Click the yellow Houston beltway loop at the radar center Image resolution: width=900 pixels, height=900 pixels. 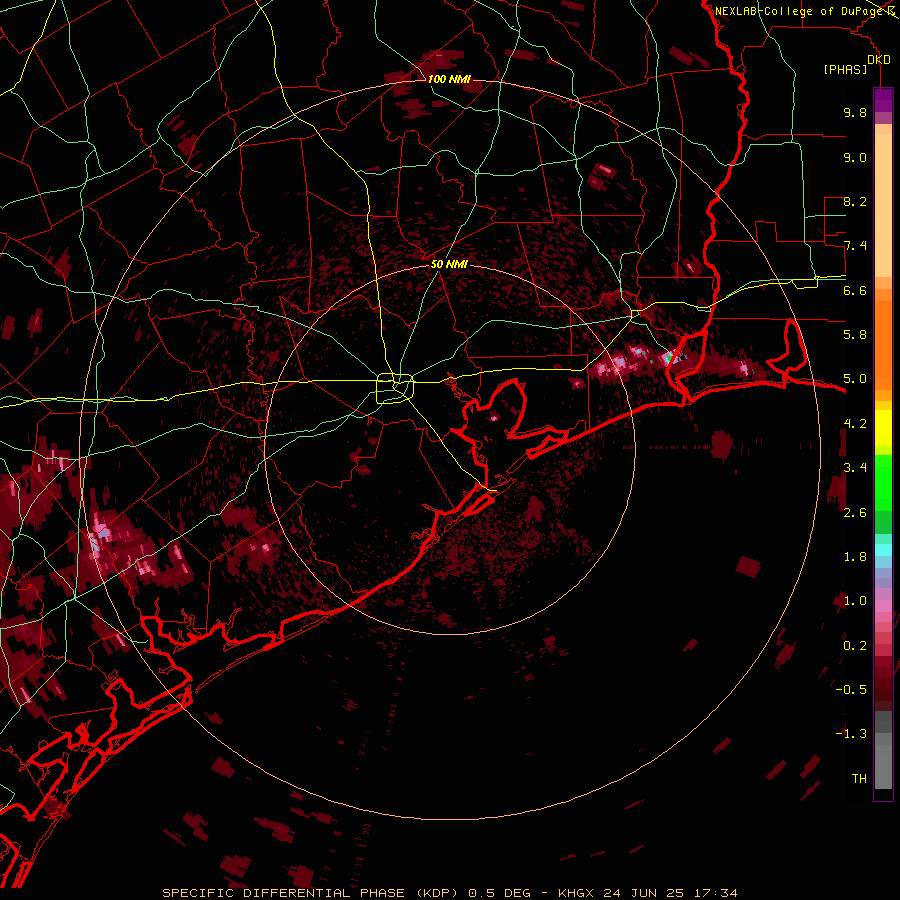pyautogui.click(x=395, y=388)
